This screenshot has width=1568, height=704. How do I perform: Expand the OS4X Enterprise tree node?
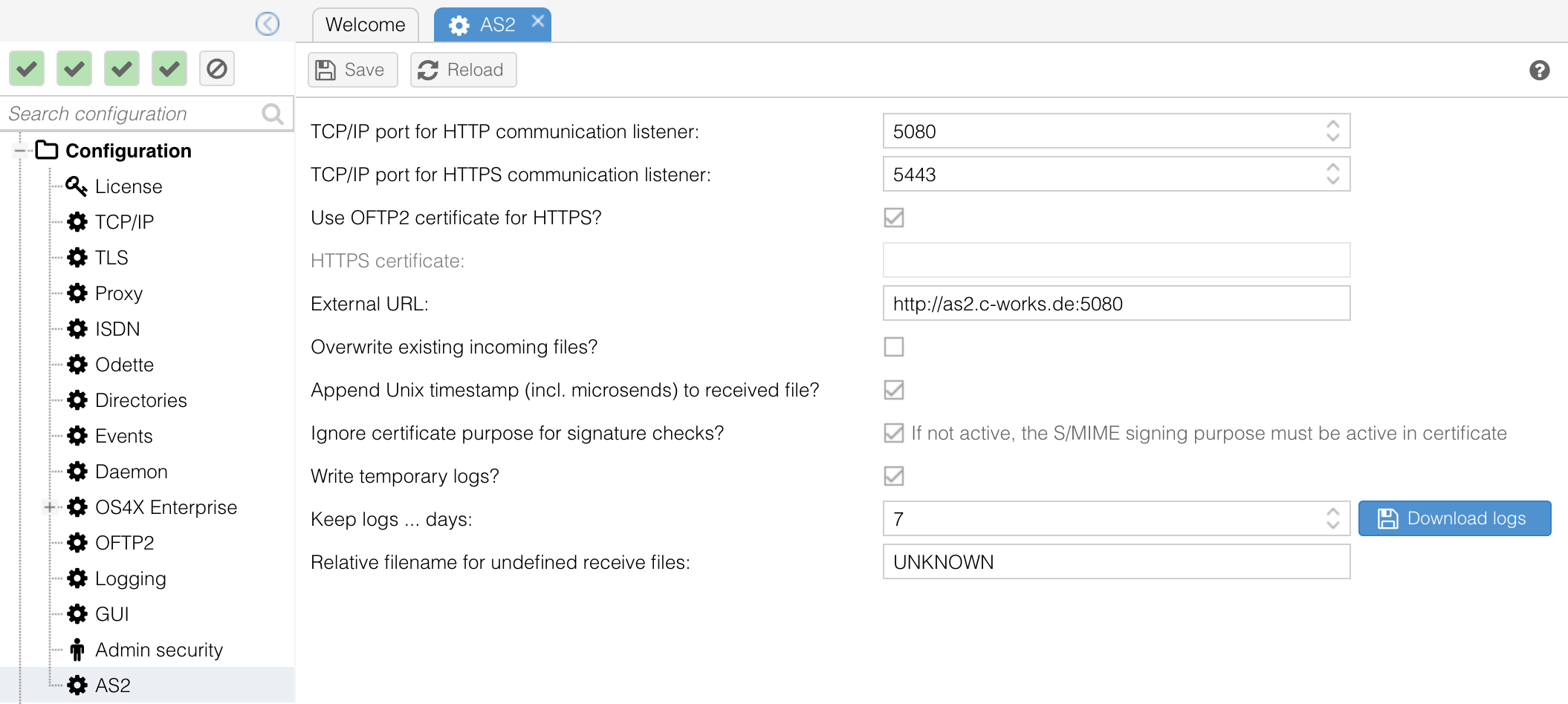pos(49,507)
